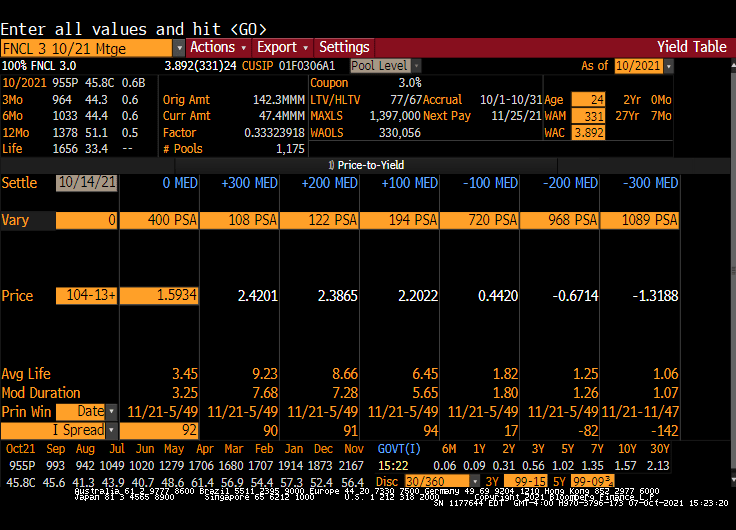
Task: Click the WAC 3.892 field
Action: (588, 132)
